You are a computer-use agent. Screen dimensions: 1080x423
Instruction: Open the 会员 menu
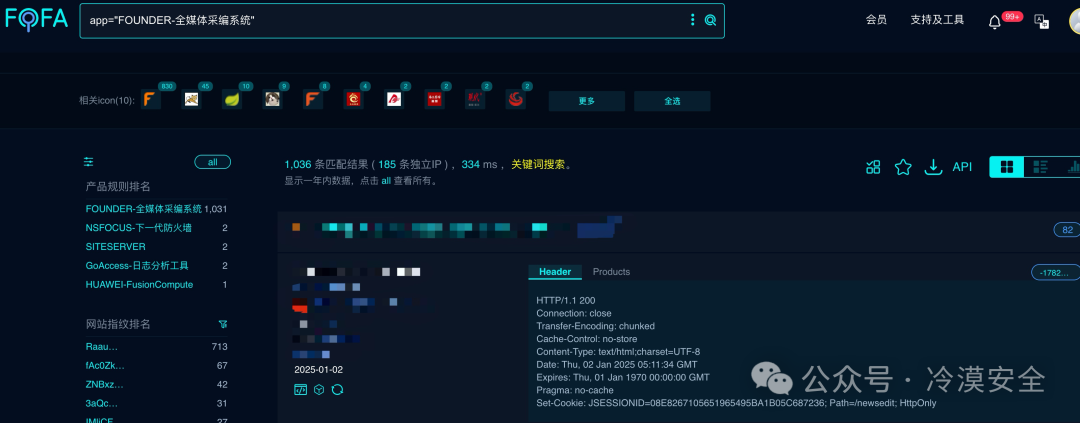875,20
